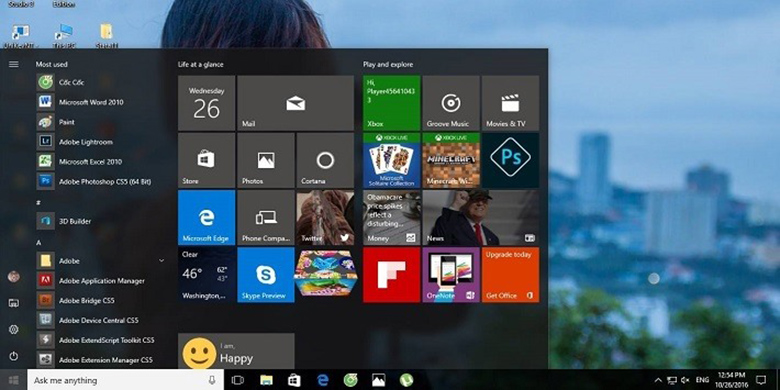The height and width of the screenshot is (390, 780).
Task: Open the Twitter tile
Action: (325, 217)
